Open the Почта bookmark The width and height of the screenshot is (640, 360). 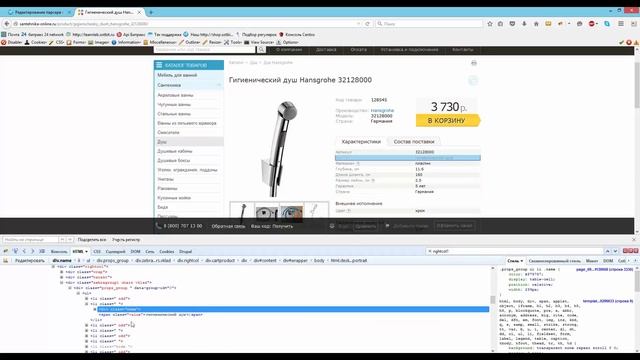click(10, 35)
